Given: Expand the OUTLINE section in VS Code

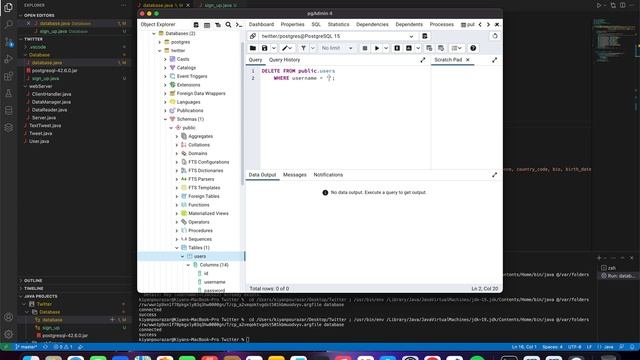Looking at the screenshot, I should point(33,281).
